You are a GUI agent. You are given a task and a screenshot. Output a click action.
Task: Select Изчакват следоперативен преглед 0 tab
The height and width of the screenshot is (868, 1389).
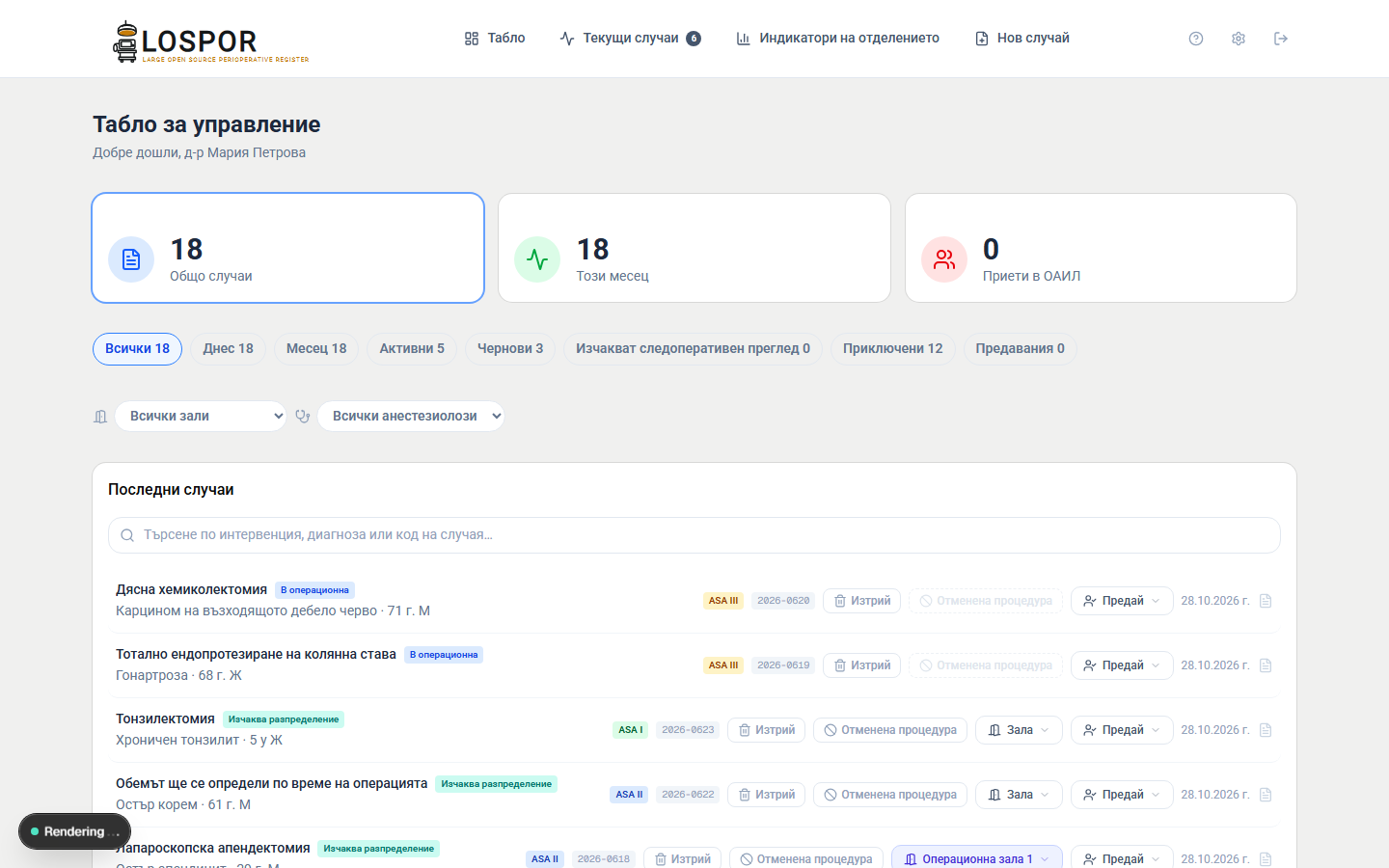click(x=693, y=349)
